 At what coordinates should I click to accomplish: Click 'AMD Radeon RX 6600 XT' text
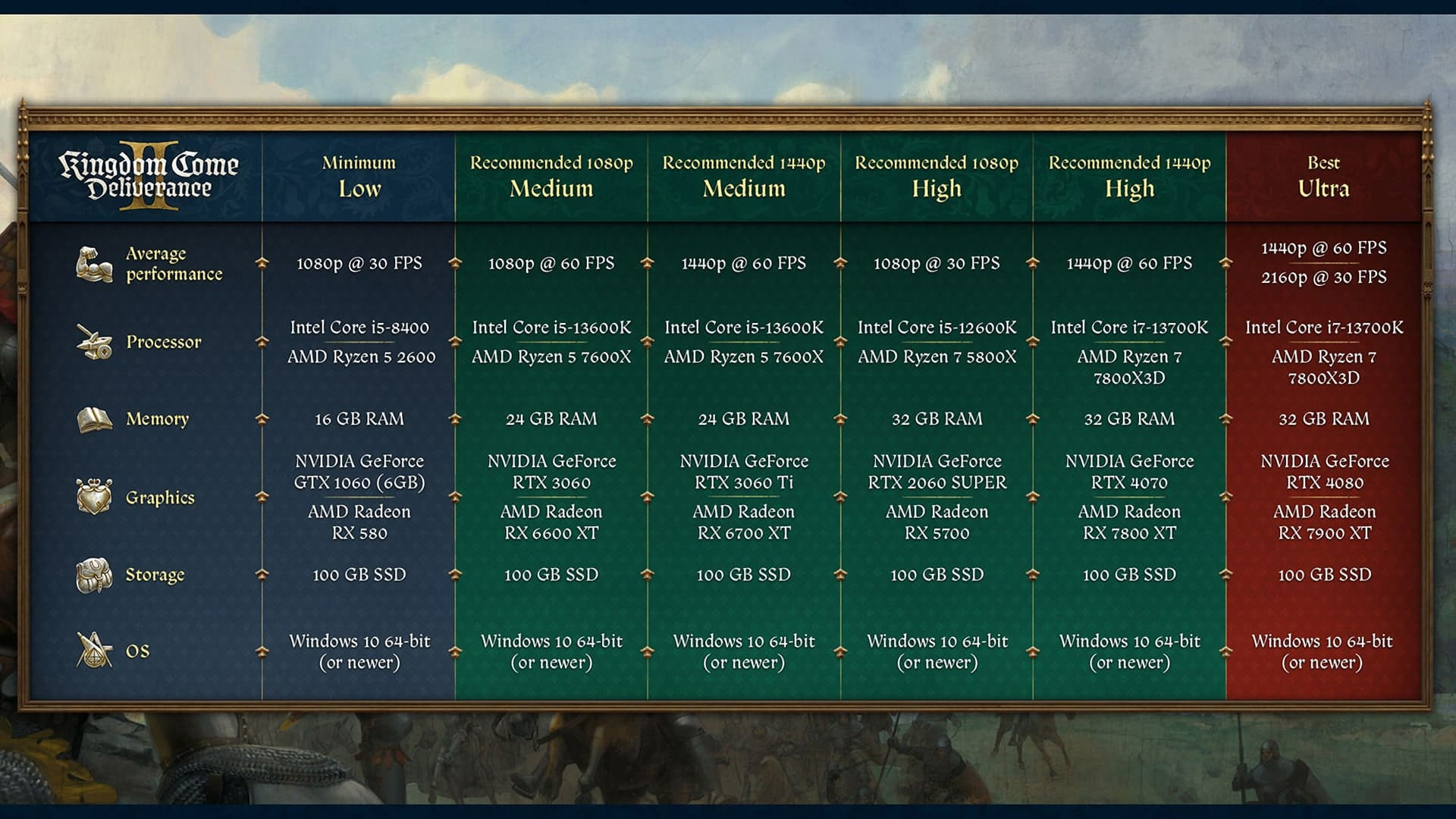tap(551, 522)
